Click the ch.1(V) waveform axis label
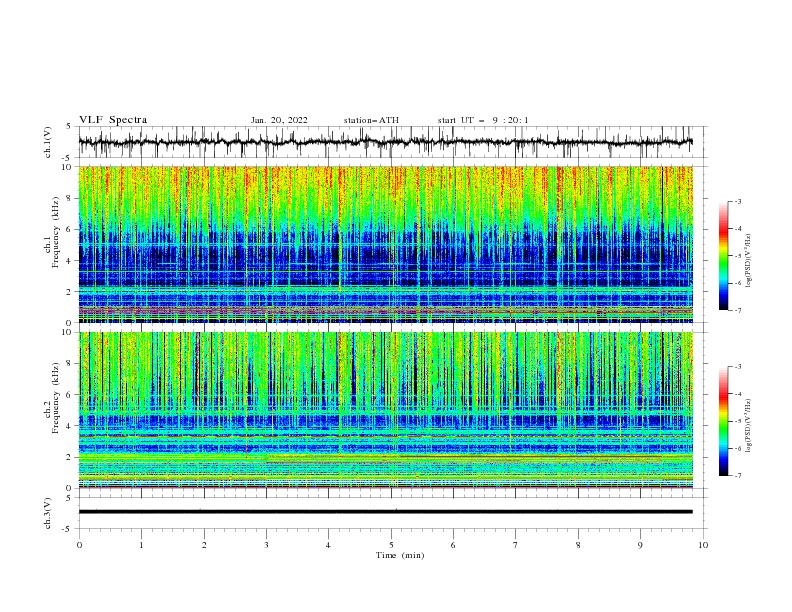Screen dimensions: 792x612 tap(48, 142)
